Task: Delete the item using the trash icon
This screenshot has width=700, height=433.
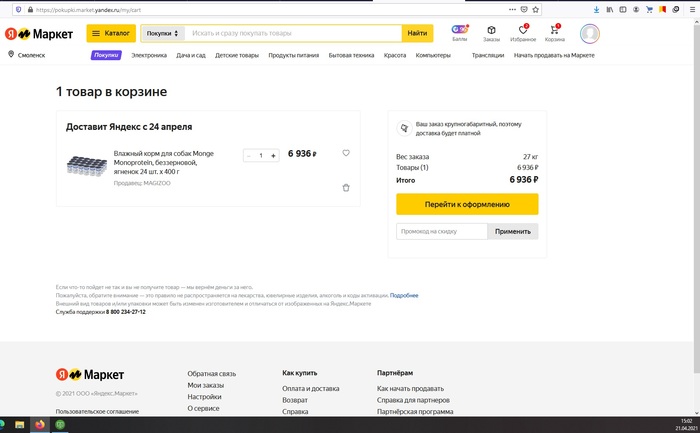Action: click(346, 187)
